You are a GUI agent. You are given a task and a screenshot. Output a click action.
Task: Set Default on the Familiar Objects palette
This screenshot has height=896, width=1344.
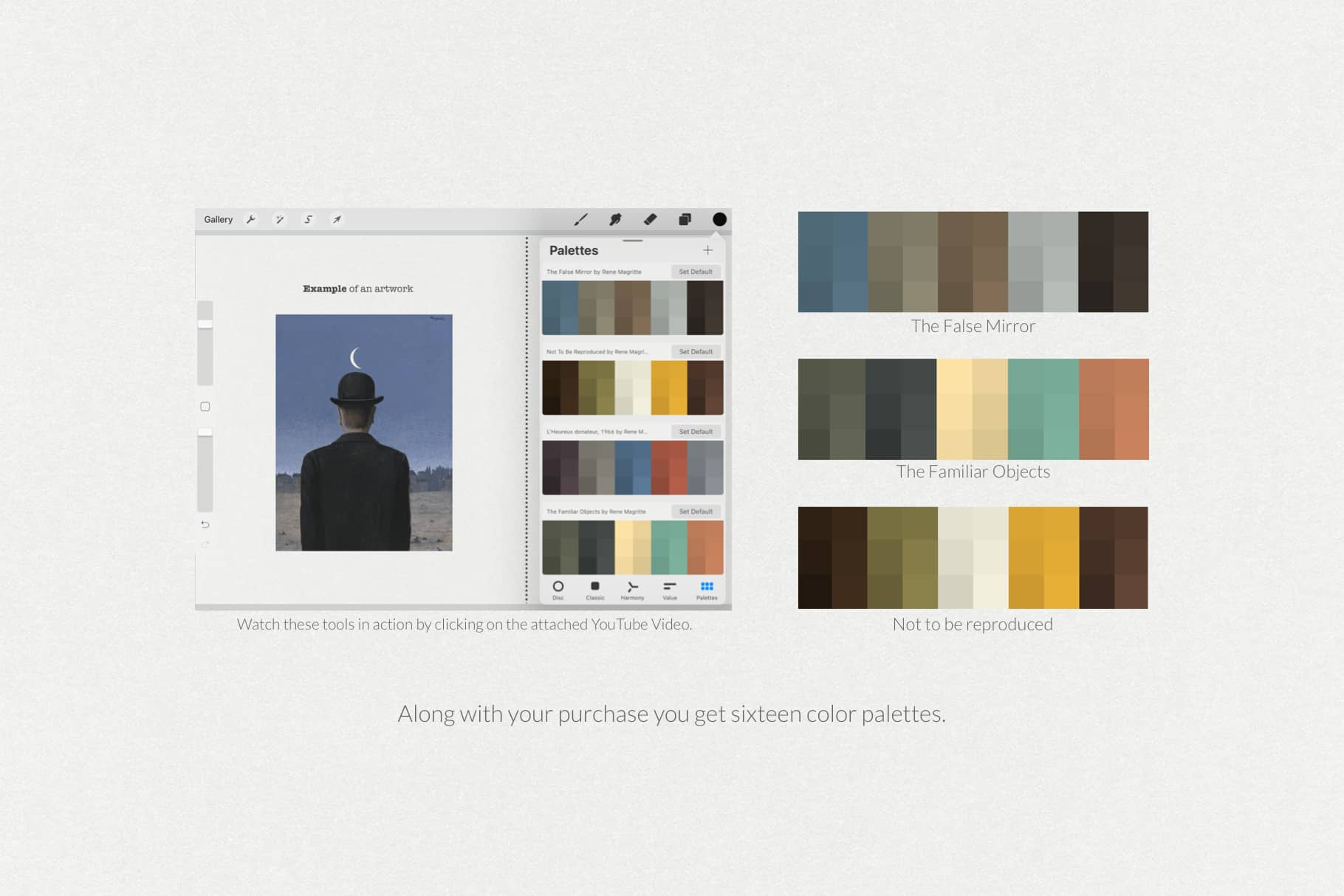(x=695, y=511)
